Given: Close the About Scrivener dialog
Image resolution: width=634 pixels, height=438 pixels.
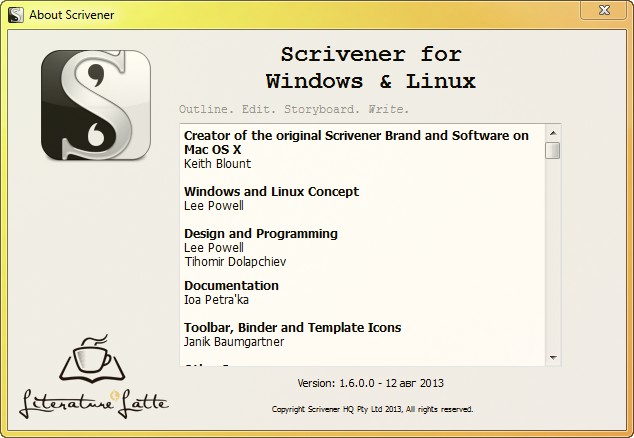Looking at the screenshot, I should pos(604,10).
